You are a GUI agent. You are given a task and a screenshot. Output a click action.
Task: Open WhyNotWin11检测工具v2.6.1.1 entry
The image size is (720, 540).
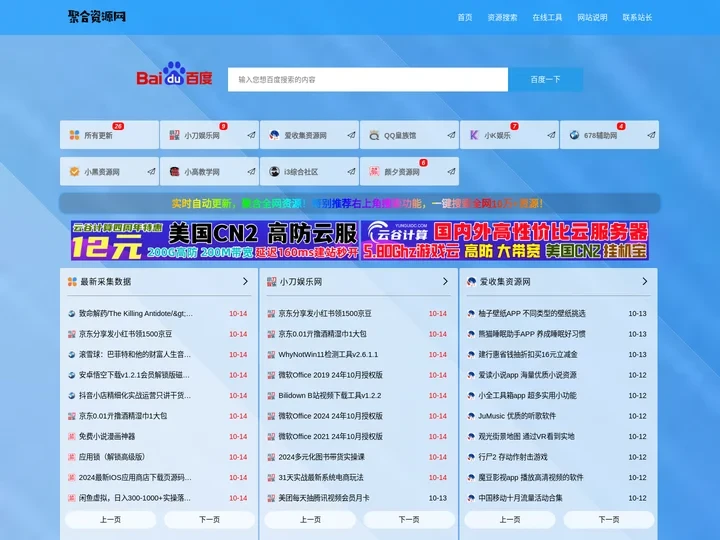(328, 354)
